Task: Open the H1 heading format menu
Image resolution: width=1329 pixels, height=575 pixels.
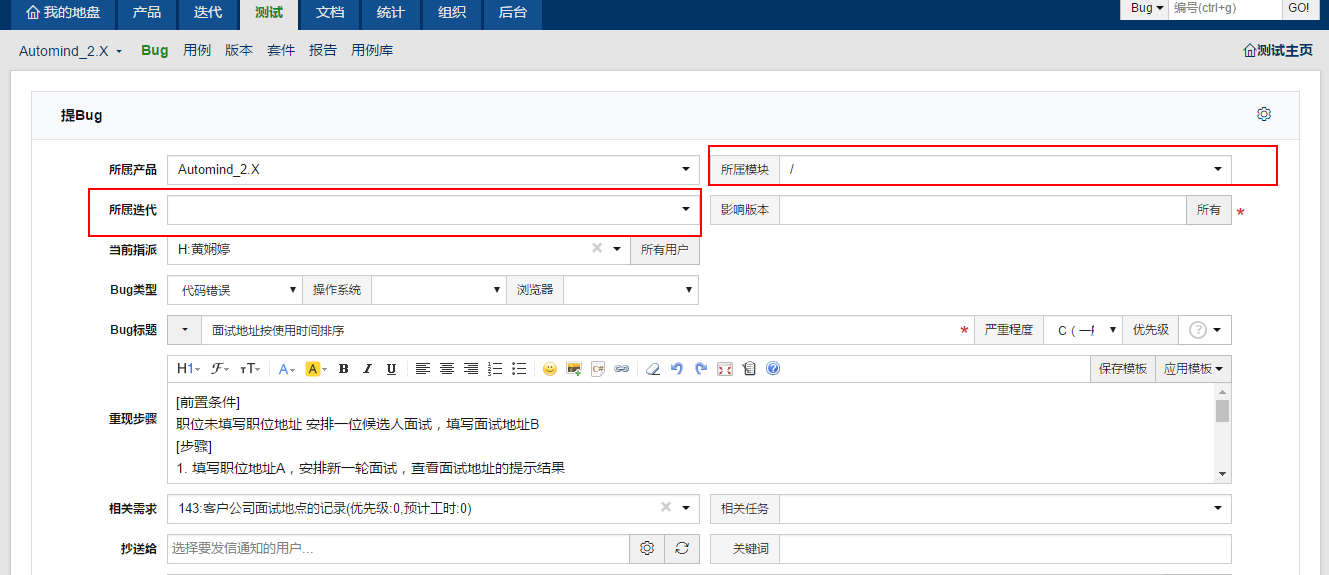Action: (x=188, y=369)
